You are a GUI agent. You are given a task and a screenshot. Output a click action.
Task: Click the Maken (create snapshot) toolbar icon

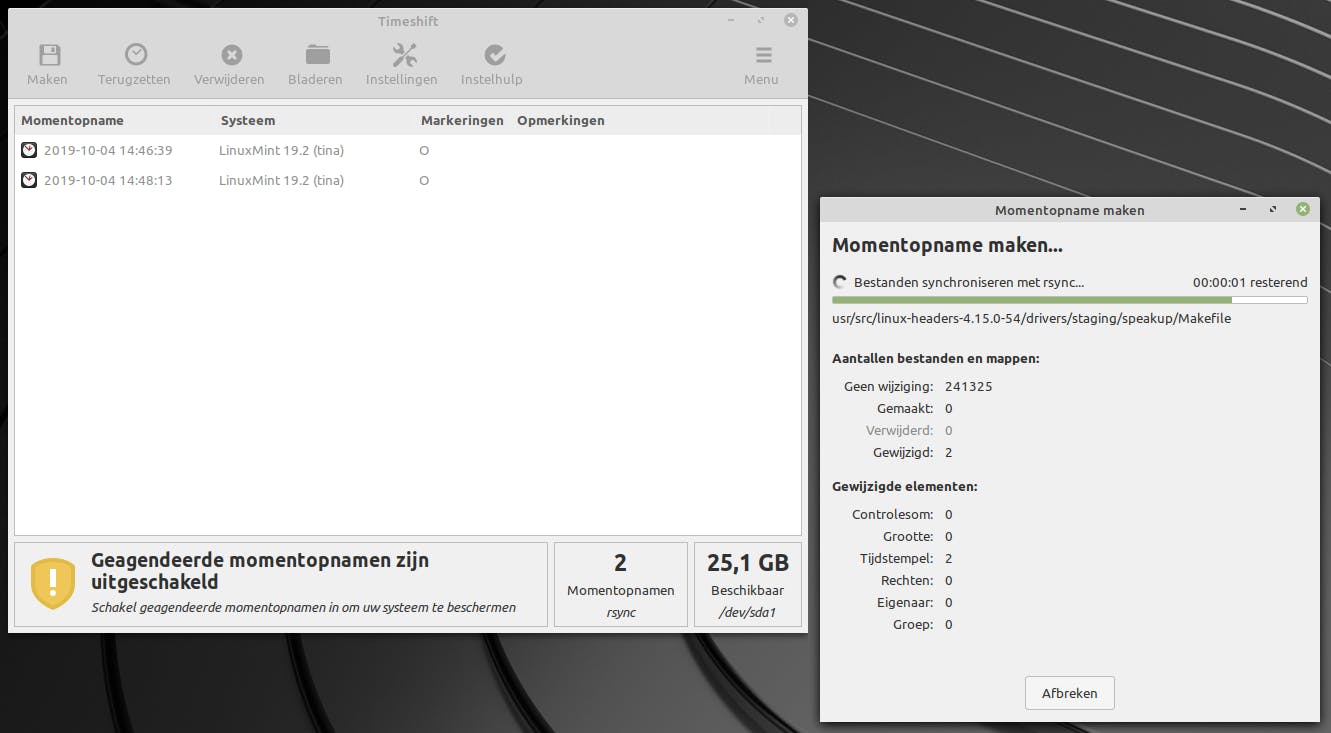[x=48, y=55]
